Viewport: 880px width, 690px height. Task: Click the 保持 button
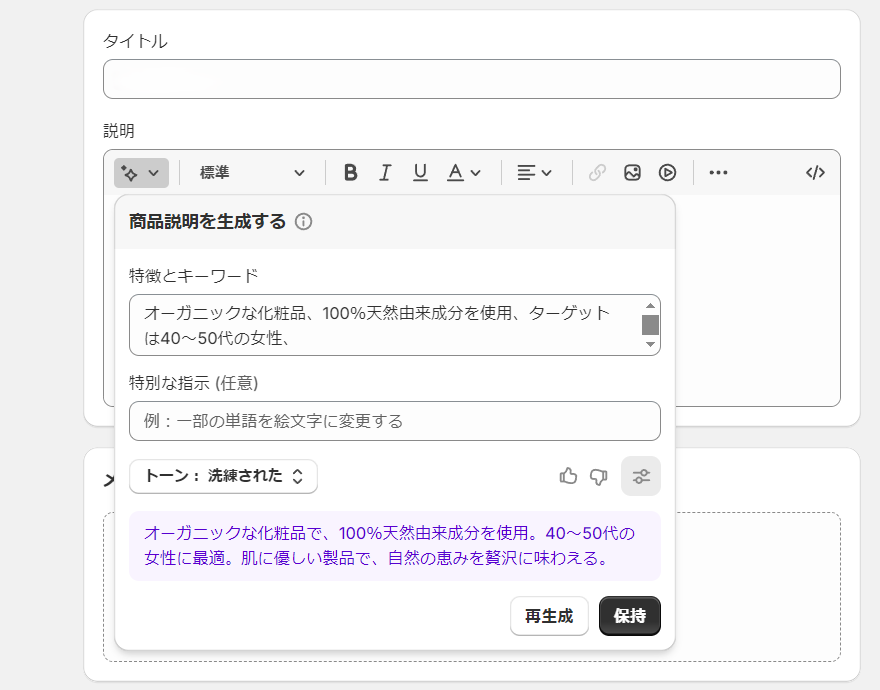[630, 616]
